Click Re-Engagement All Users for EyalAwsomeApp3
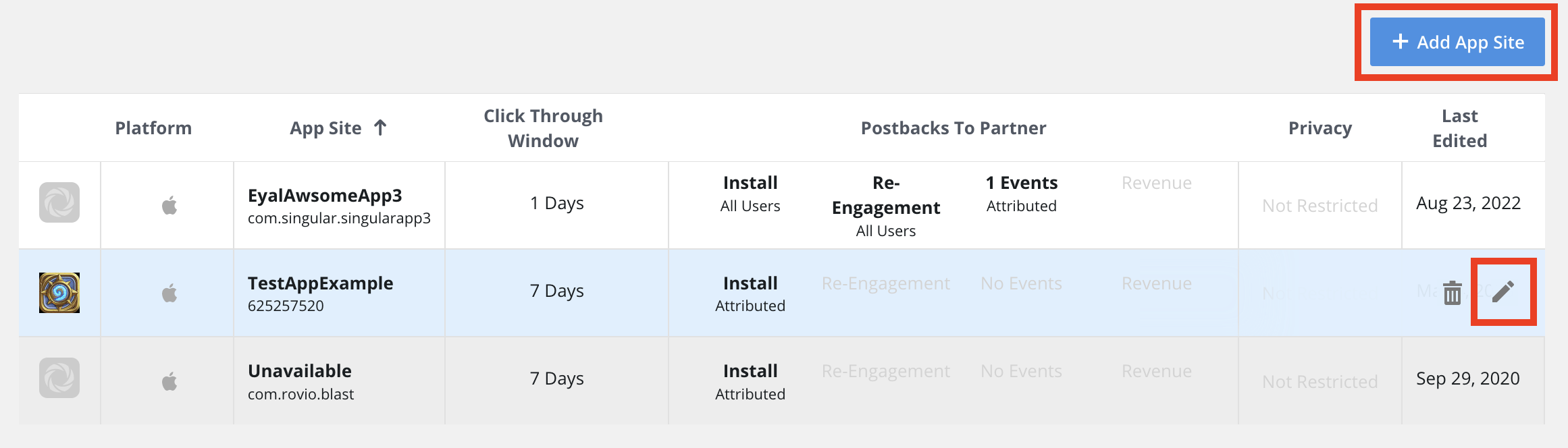This screenshot has width=1568, height=448. coord(885,206)
